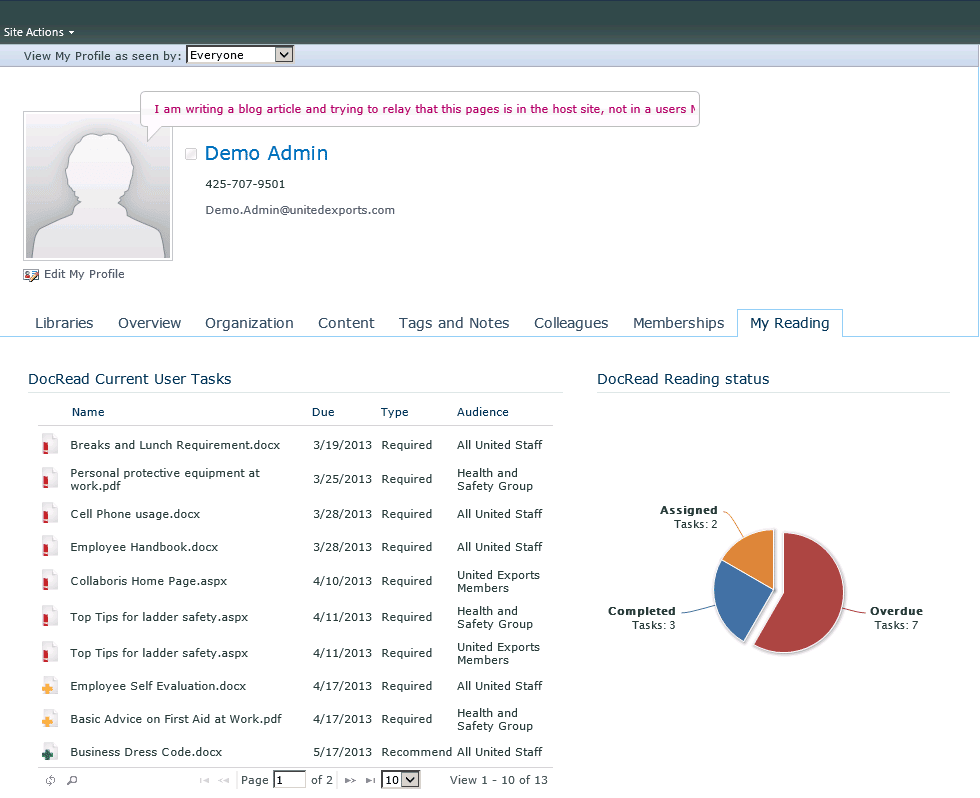The height and width of the screenshot is (798, 980).
Task: Click the search magnifier icon in the grid footer
Action: [x=72, y=780]
